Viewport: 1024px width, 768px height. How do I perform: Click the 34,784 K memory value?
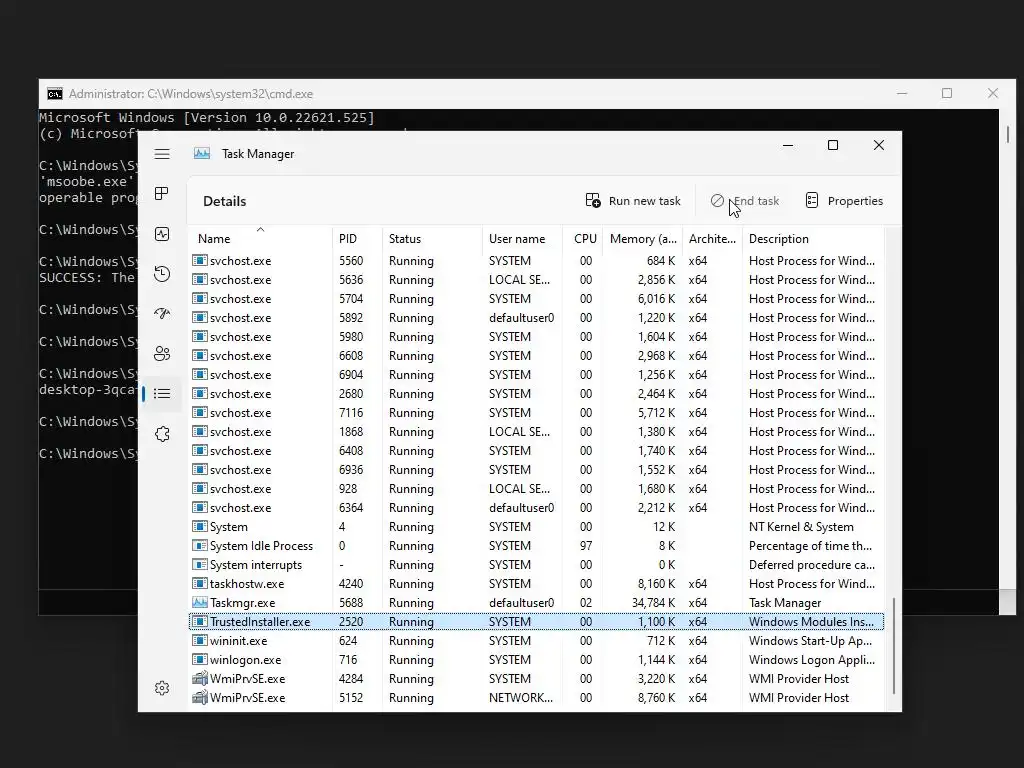point(653,603)
